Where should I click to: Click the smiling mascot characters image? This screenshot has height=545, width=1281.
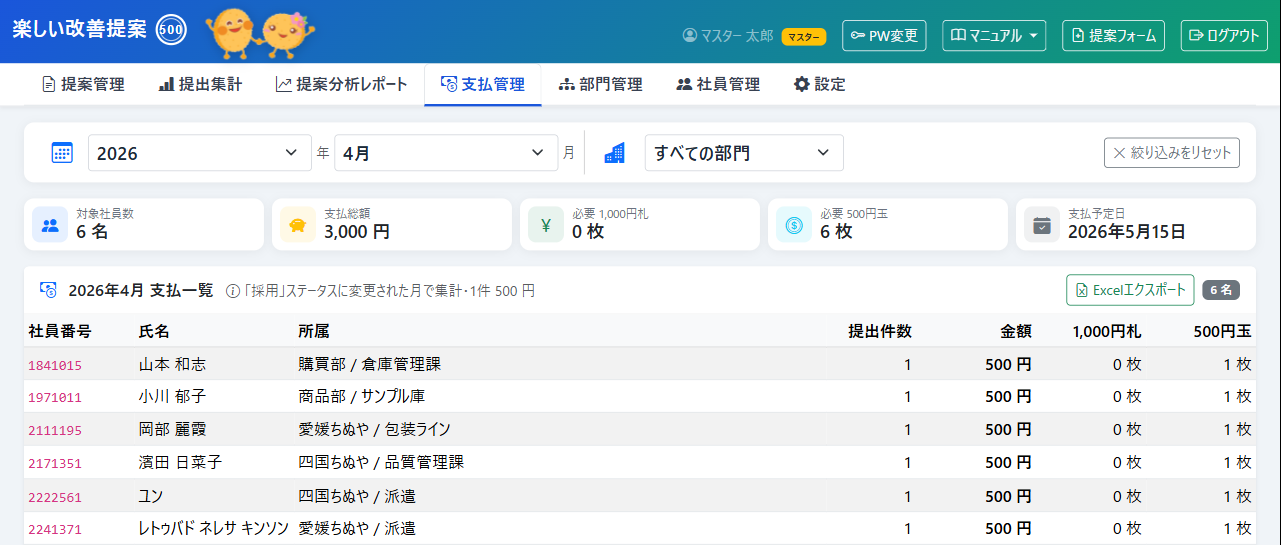pos(260,33)
